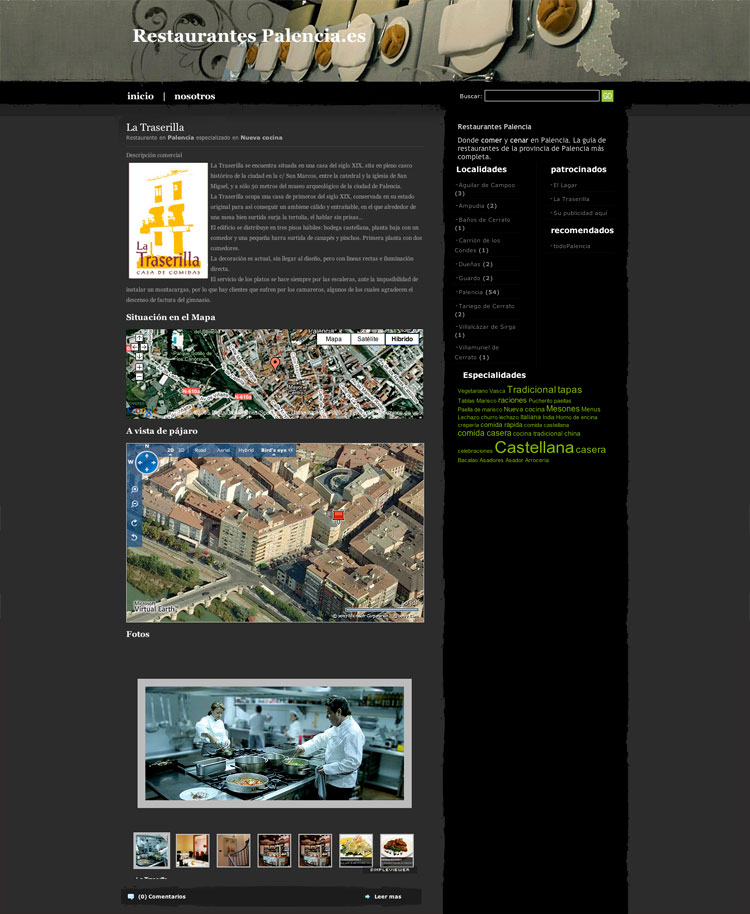Pan the Google map right with the arrow
Image resolution: width=750 pixels, height=914 pixels.
[x=144, y=347]
